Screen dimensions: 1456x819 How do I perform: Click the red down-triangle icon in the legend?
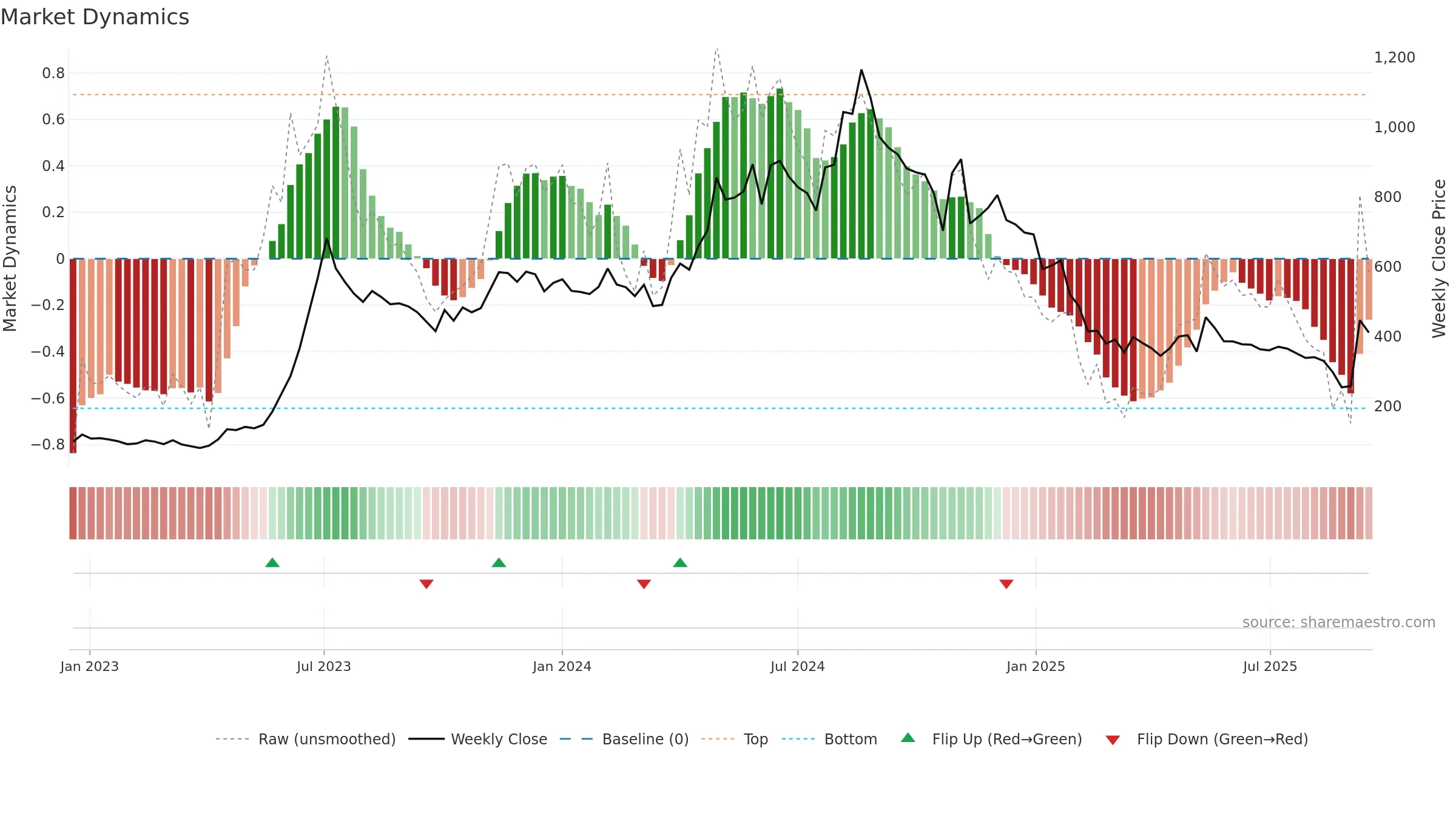tap(1113, 740)
